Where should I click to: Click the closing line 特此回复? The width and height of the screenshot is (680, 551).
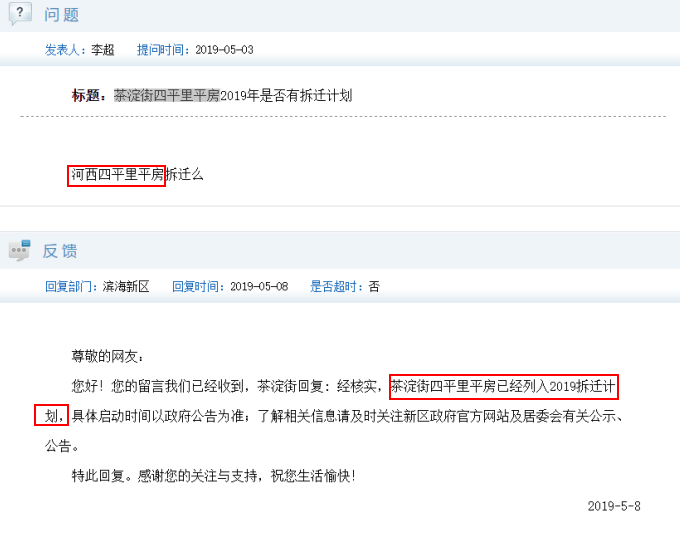click(214, 476)
